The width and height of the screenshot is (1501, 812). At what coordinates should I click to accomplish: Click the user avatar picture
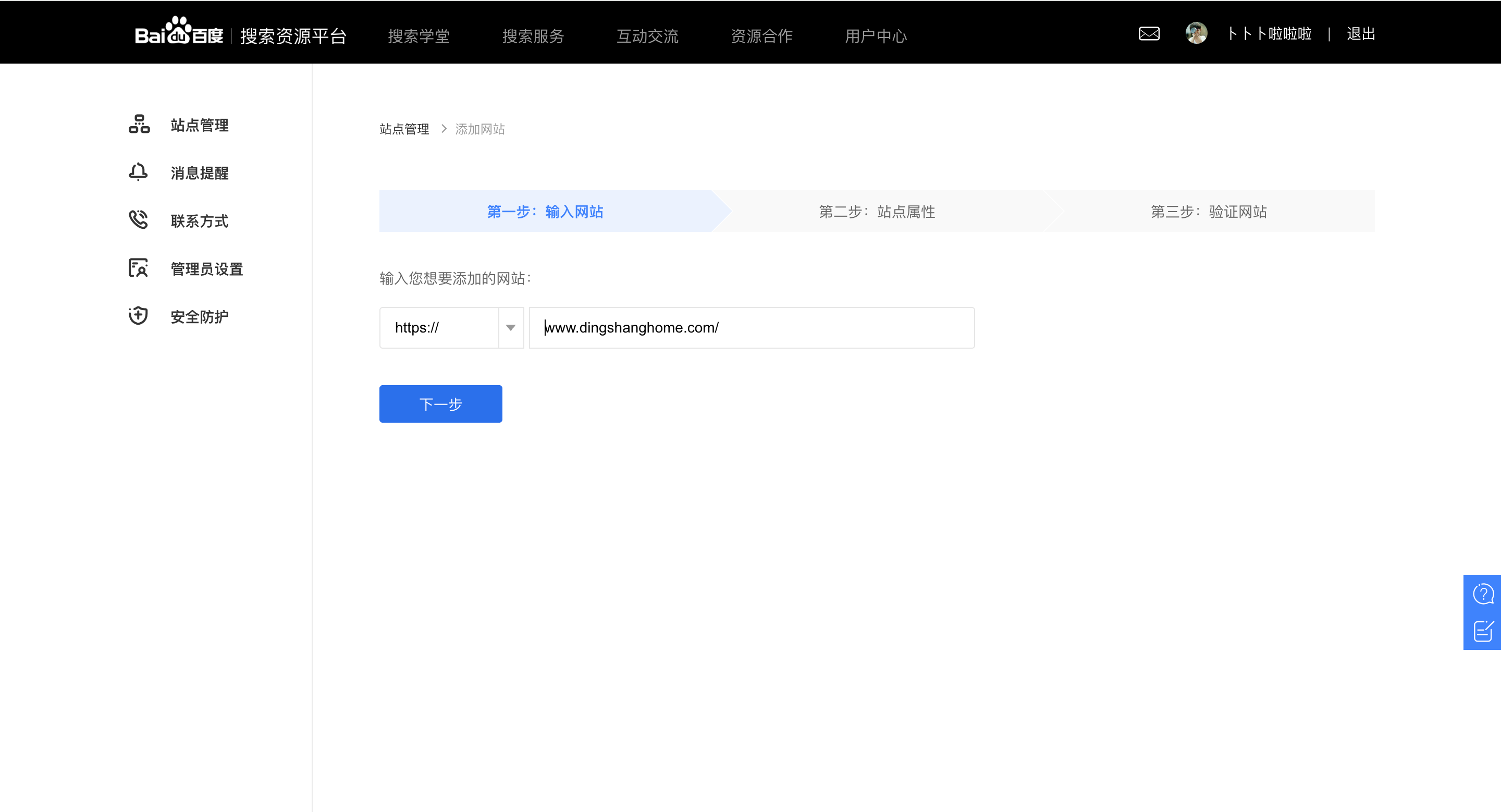click(1196, 33)
